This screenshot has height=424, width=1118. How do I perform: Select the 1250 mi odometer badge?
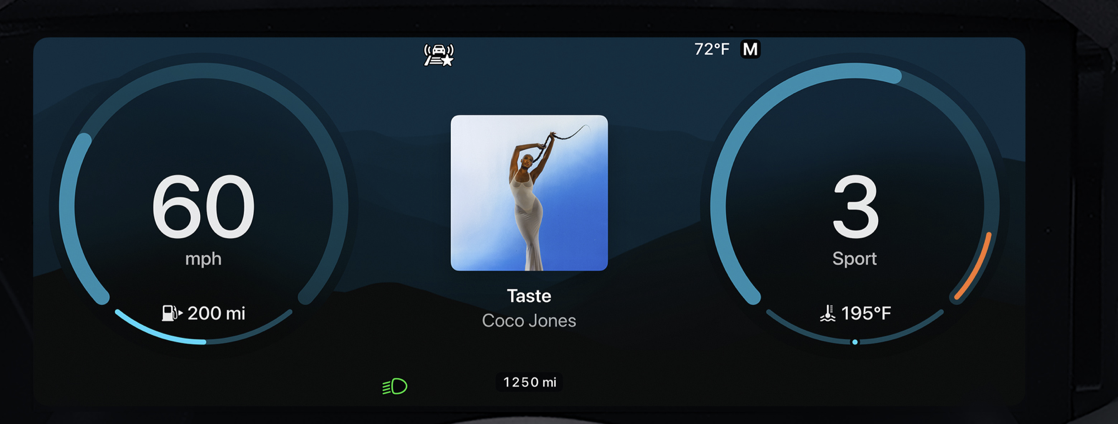point(529,383)
